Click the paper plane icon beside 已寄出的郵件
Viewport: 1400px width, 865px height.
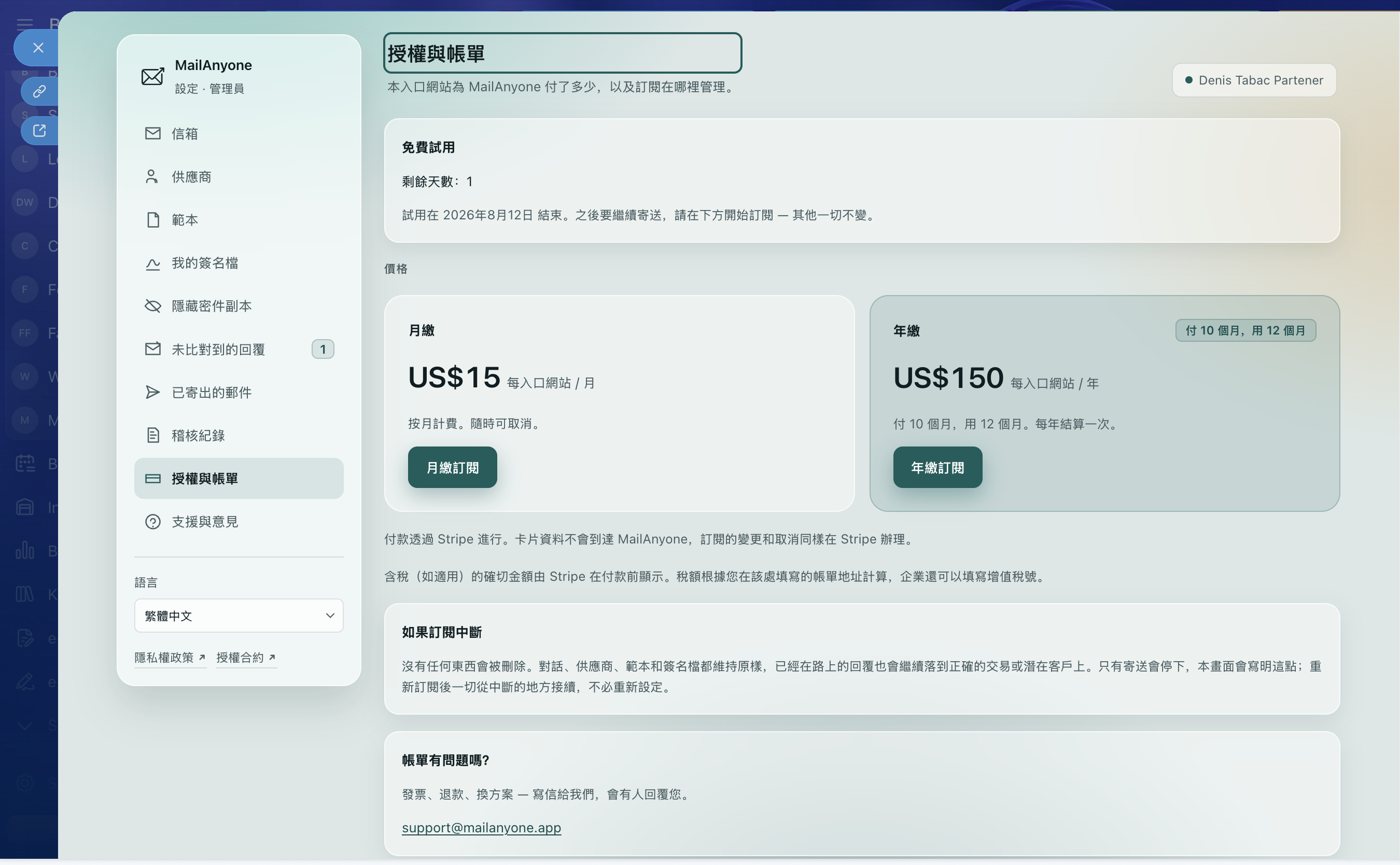(152, 393)
